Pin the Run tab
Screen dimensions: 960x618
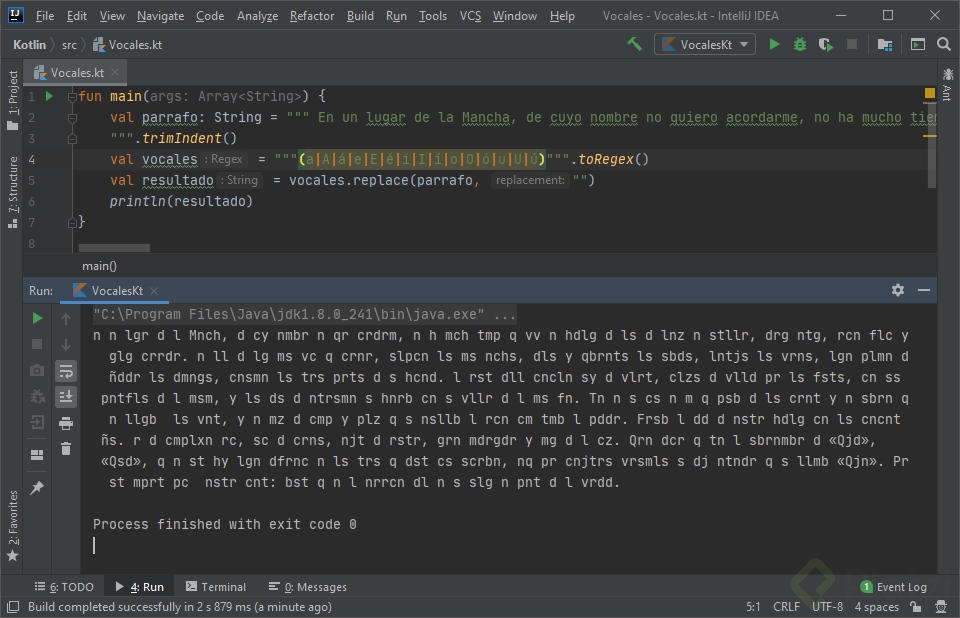coord(37,488)
